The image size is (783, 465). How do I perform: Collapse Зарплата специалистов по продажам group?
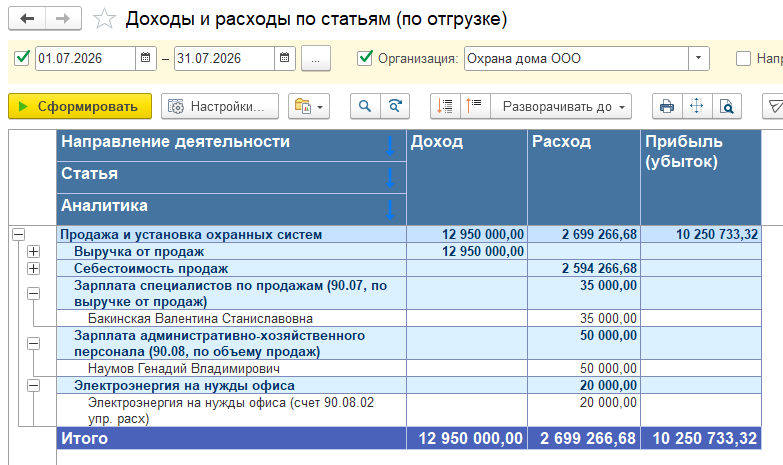pyautogui.click(x=33, y=293)
